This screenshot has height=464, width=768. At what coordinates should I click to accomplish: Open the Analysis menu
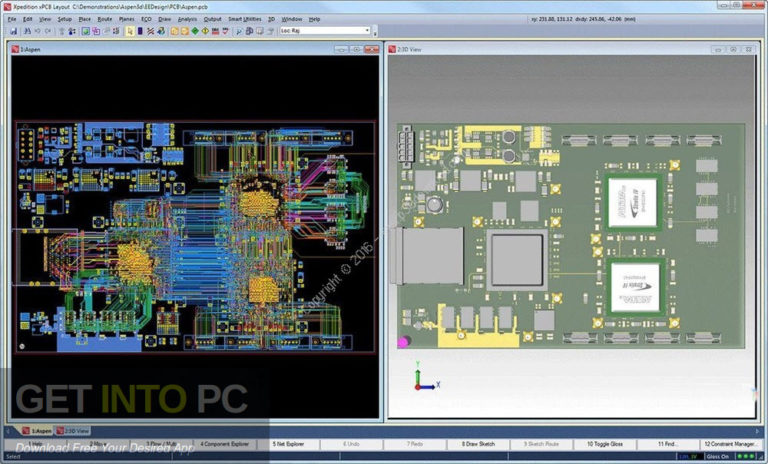tap(187, 19)
